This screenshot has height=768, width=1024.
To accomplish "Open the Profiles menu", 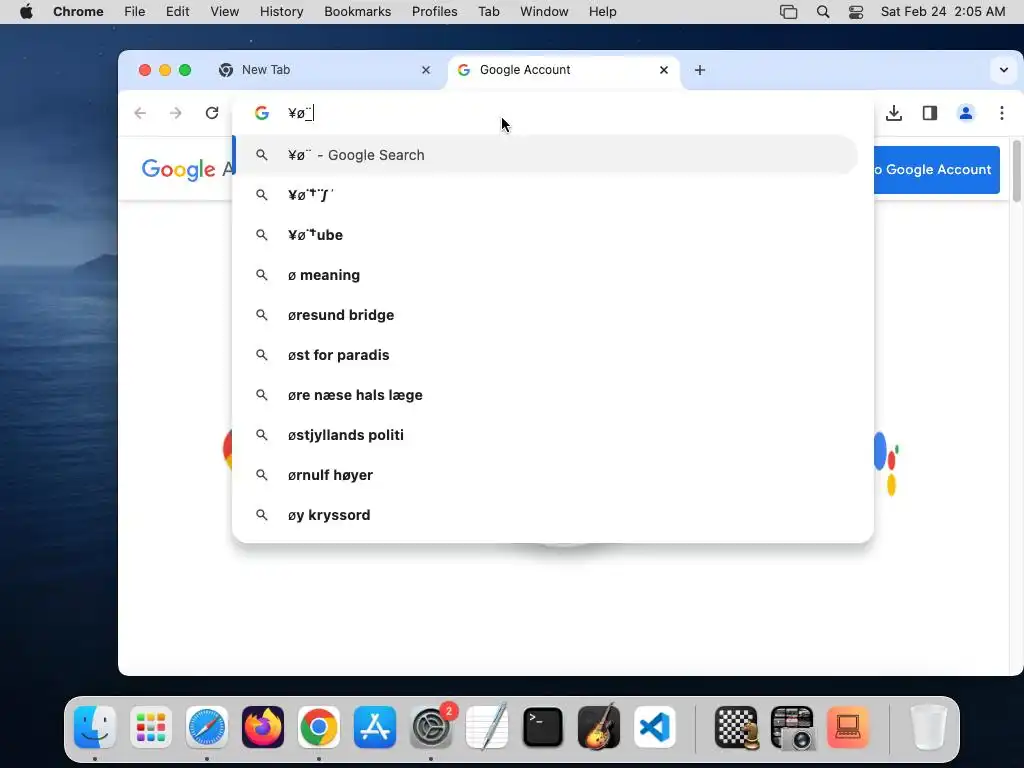I will 434,12.
